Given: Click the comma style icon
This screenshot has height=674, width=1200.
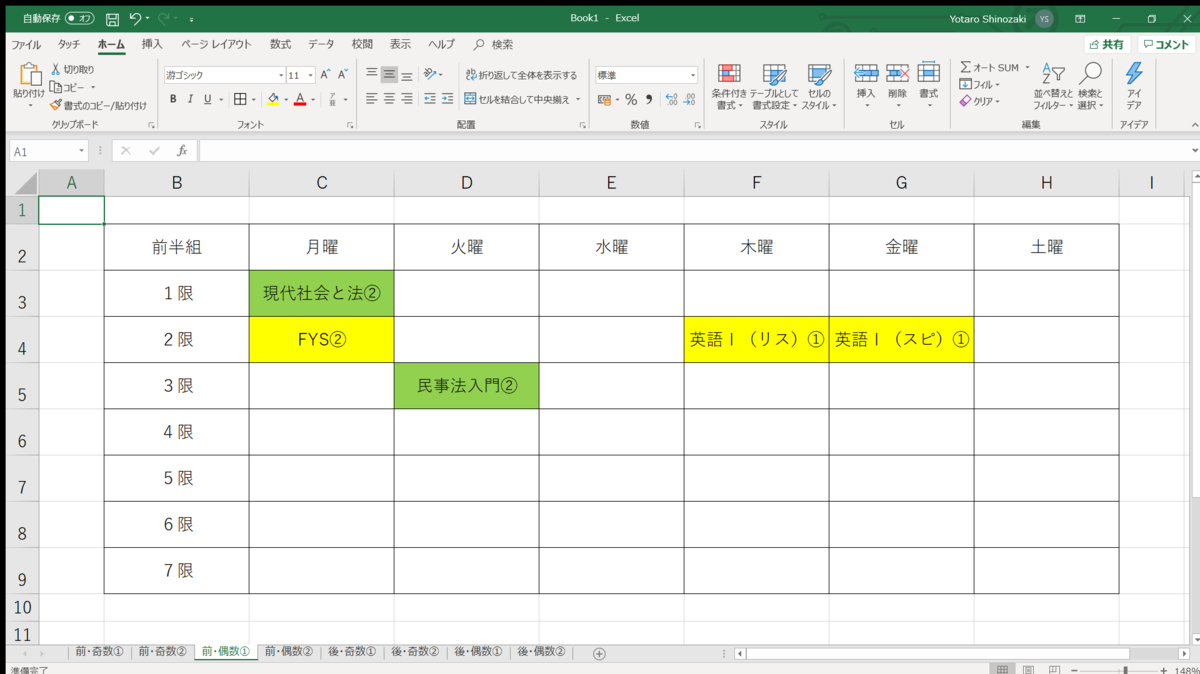Looking at the screenshot, I should (649, 99).
